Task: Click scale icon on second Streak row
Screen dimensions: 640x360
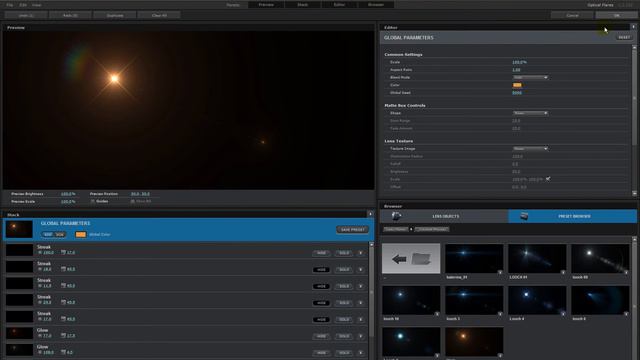Action: 63,269
